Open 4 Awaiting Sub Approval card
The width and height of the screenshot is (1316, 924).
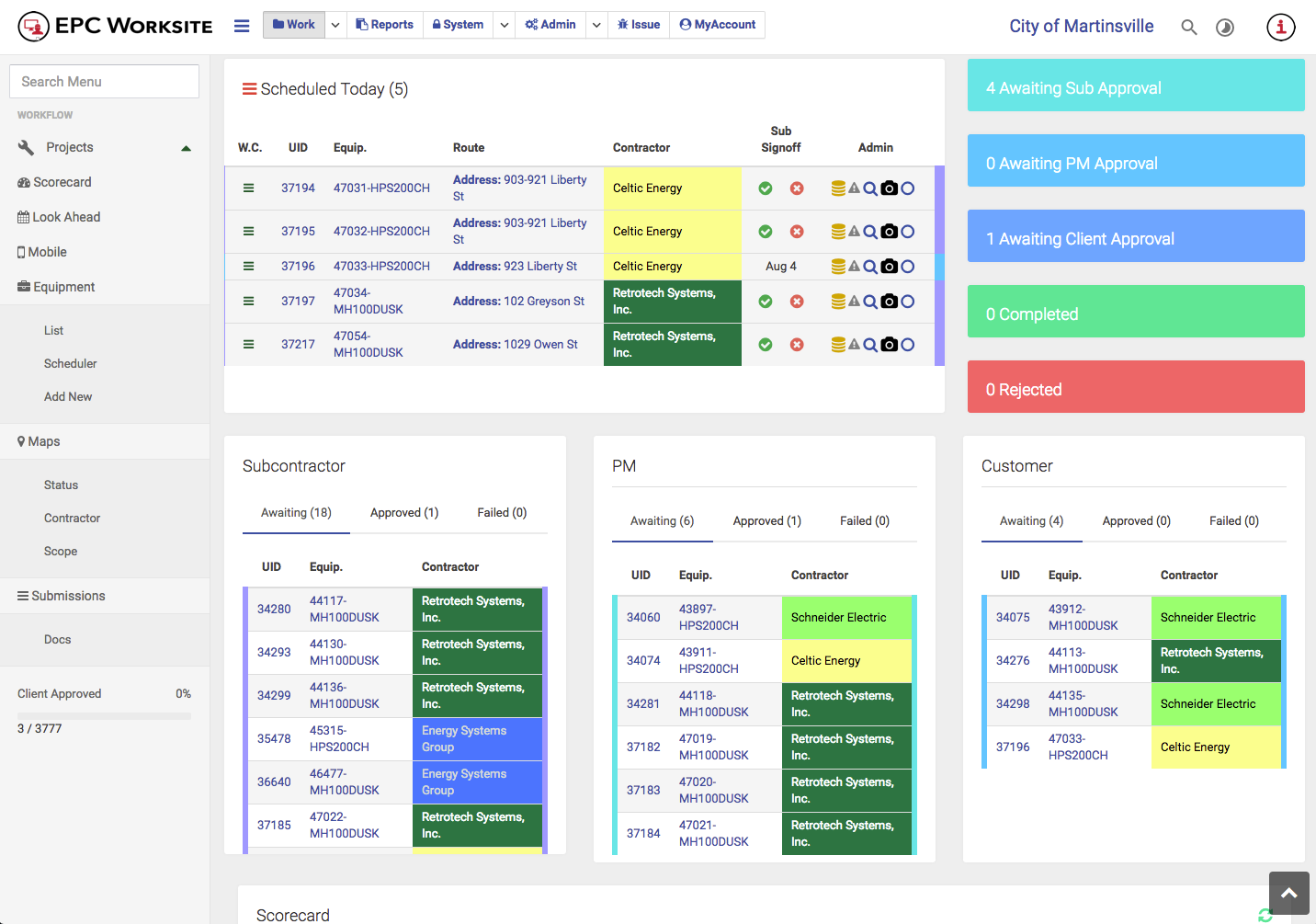[1136, 86]
